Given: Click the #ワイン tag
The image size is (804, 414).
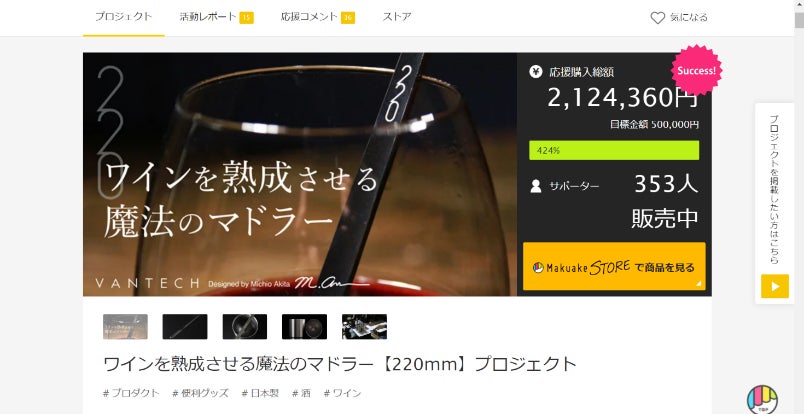Looking at the screenshot, I should pos(342,393).
